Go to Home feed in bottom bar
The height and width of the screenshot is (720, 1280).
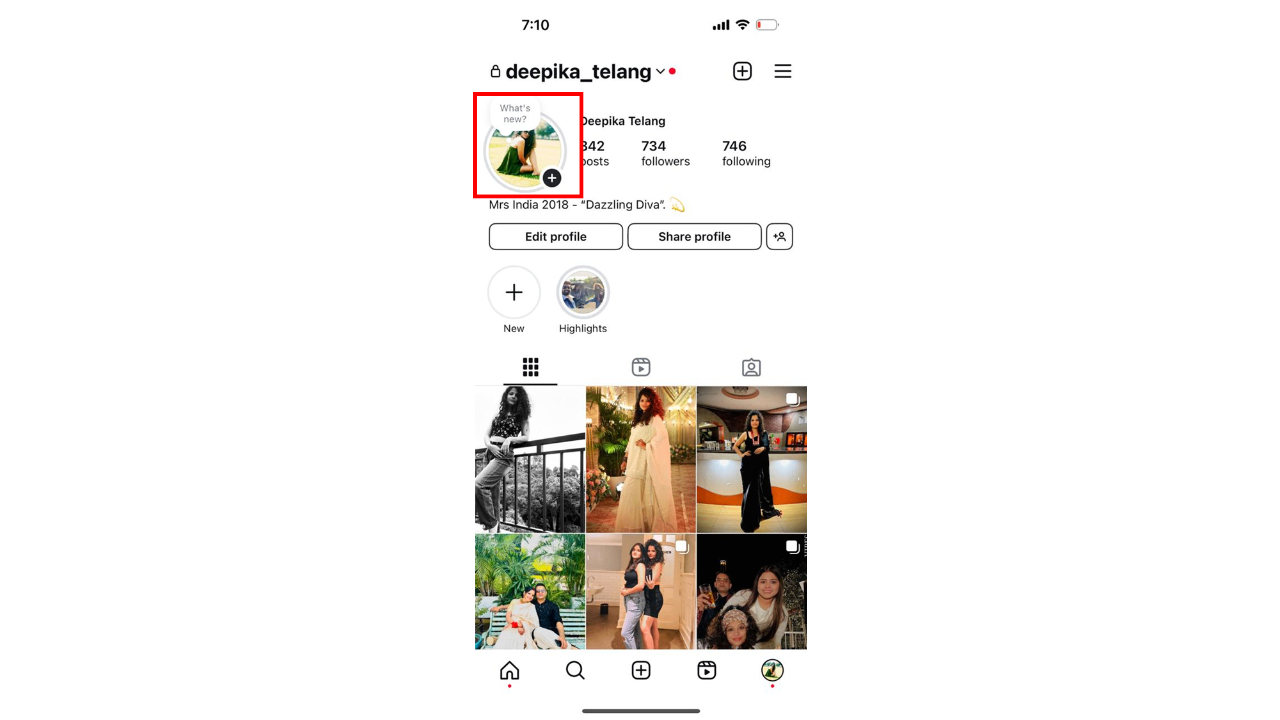[509, 671]
